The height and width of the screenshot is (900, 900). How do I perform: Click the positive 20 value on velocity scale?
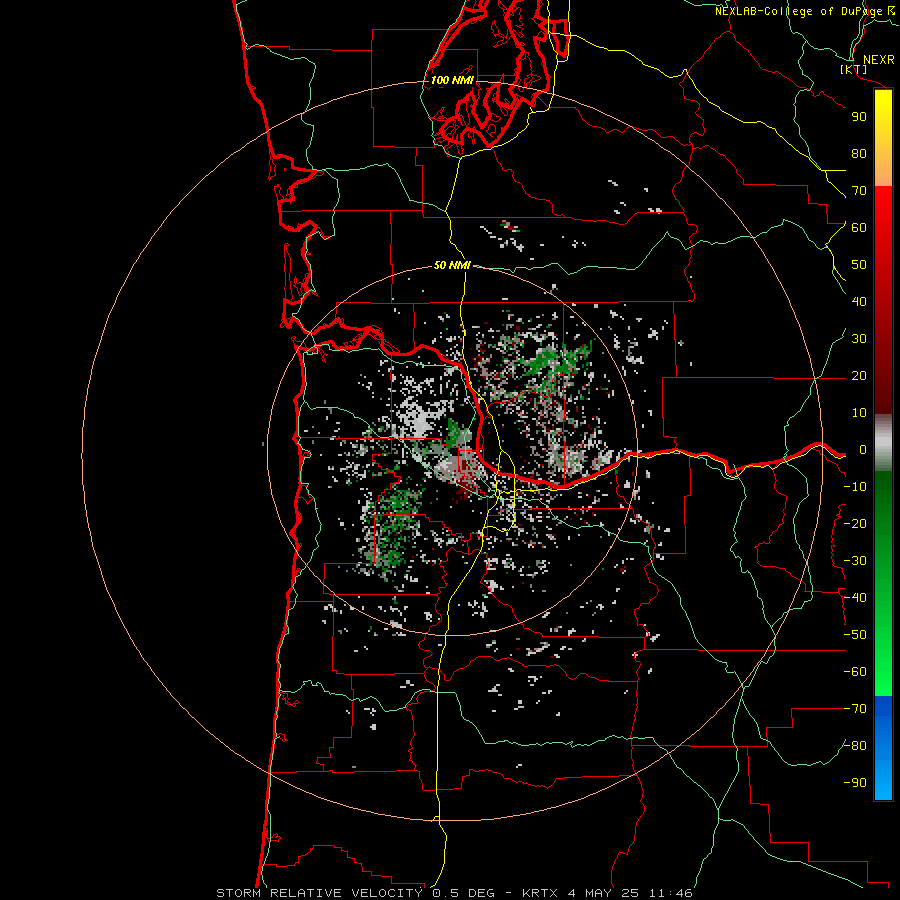[x=859, y=376]
